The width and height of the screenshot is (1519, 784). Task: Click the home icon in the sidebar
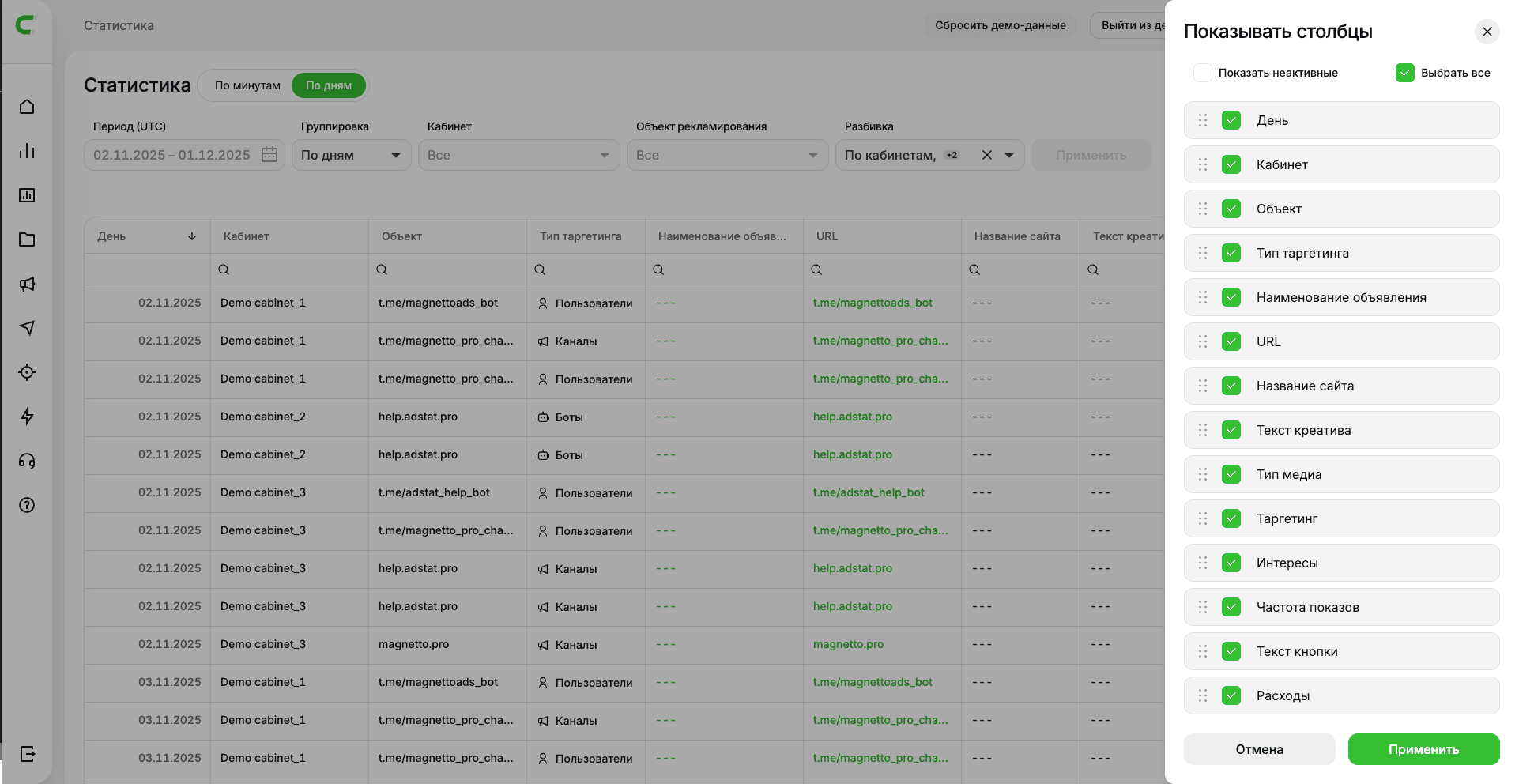pos(27,107)
